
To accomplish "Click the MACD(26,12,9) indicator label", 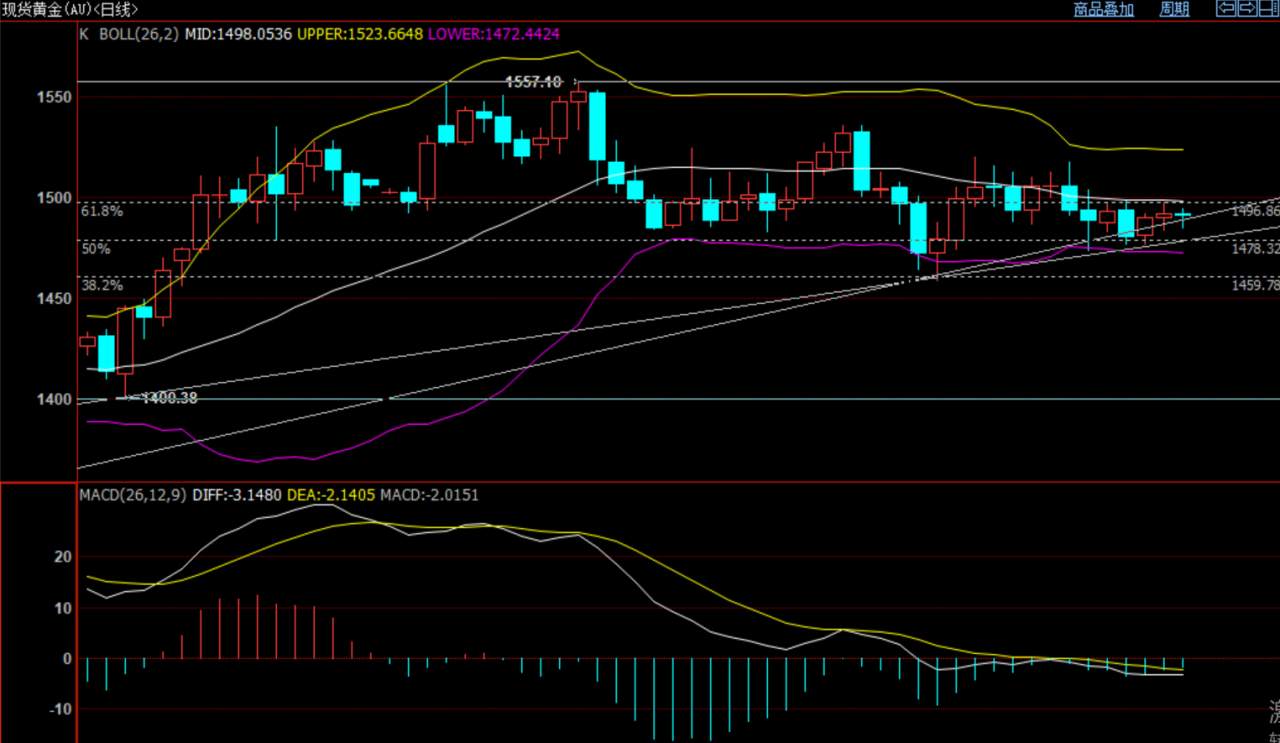I will point(131,494).
